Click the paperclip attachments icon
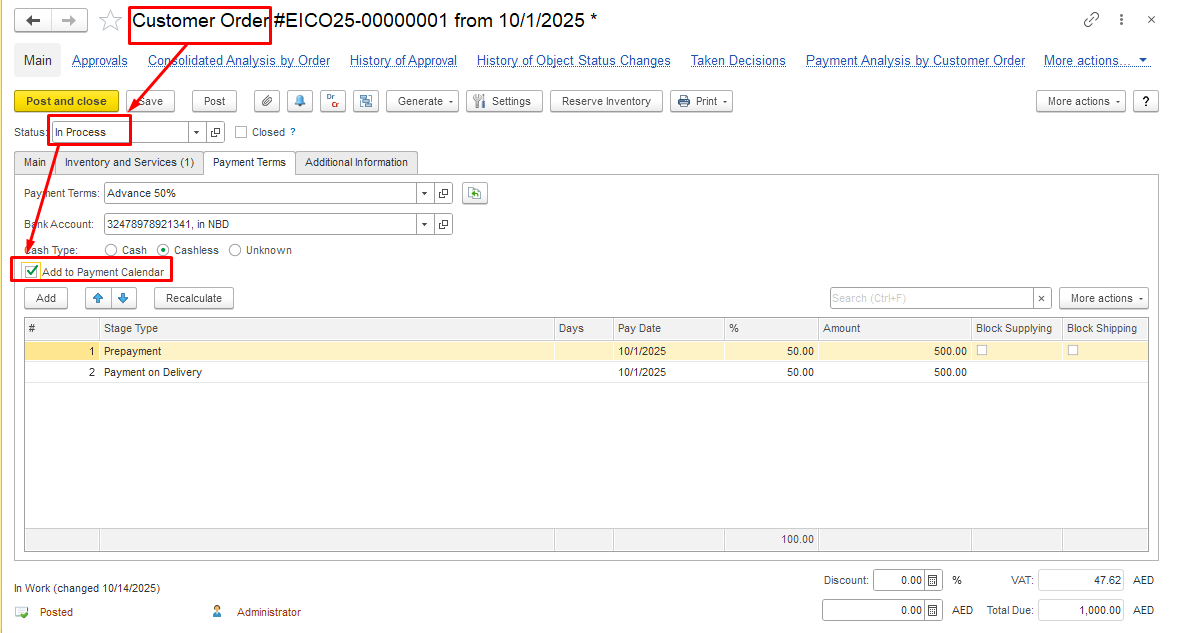Screen dimensions: 1178x633 click(x=267, y=101)
